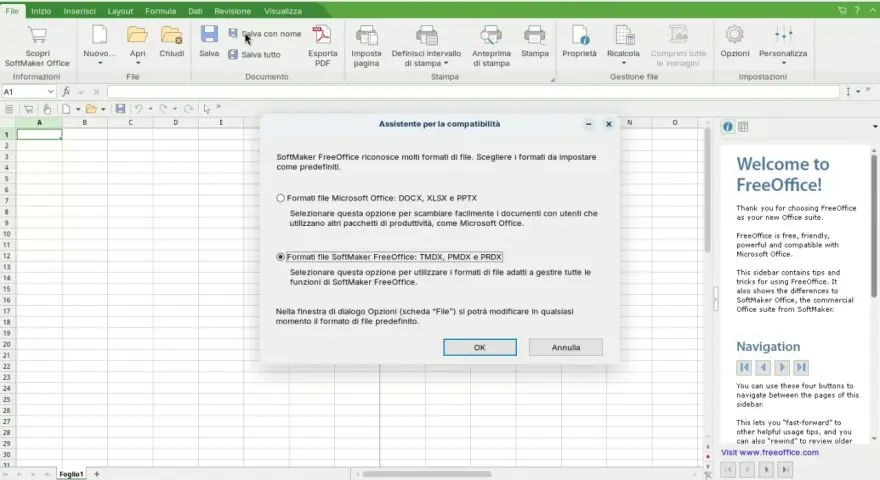880x480 pixels.
Task: Click the grid icon in sidebar header
Action: coord(743,127)
